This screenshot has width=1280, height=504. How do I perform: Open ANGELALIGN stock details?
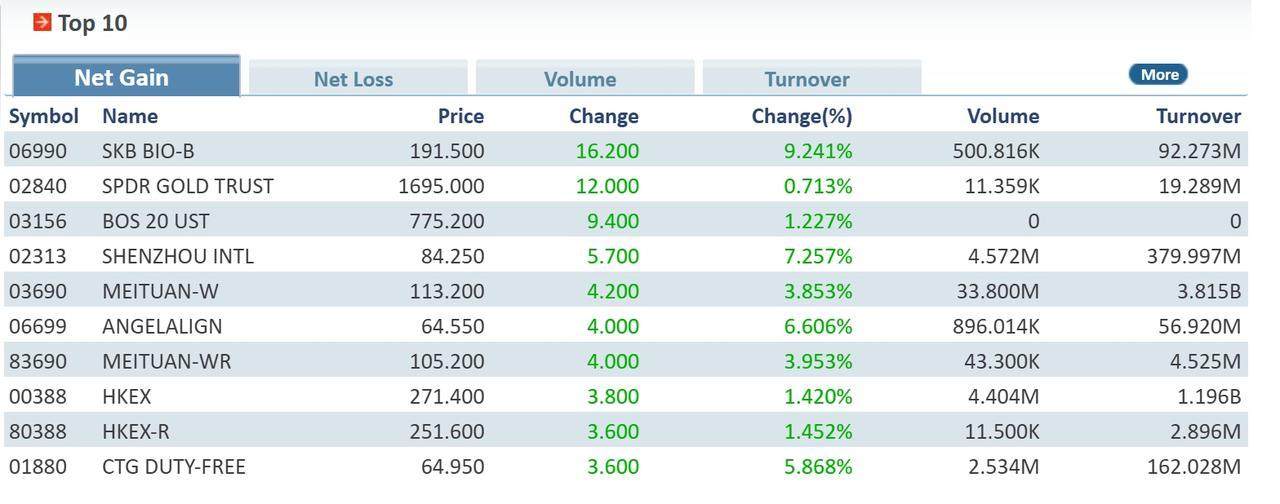coord(162,326)
